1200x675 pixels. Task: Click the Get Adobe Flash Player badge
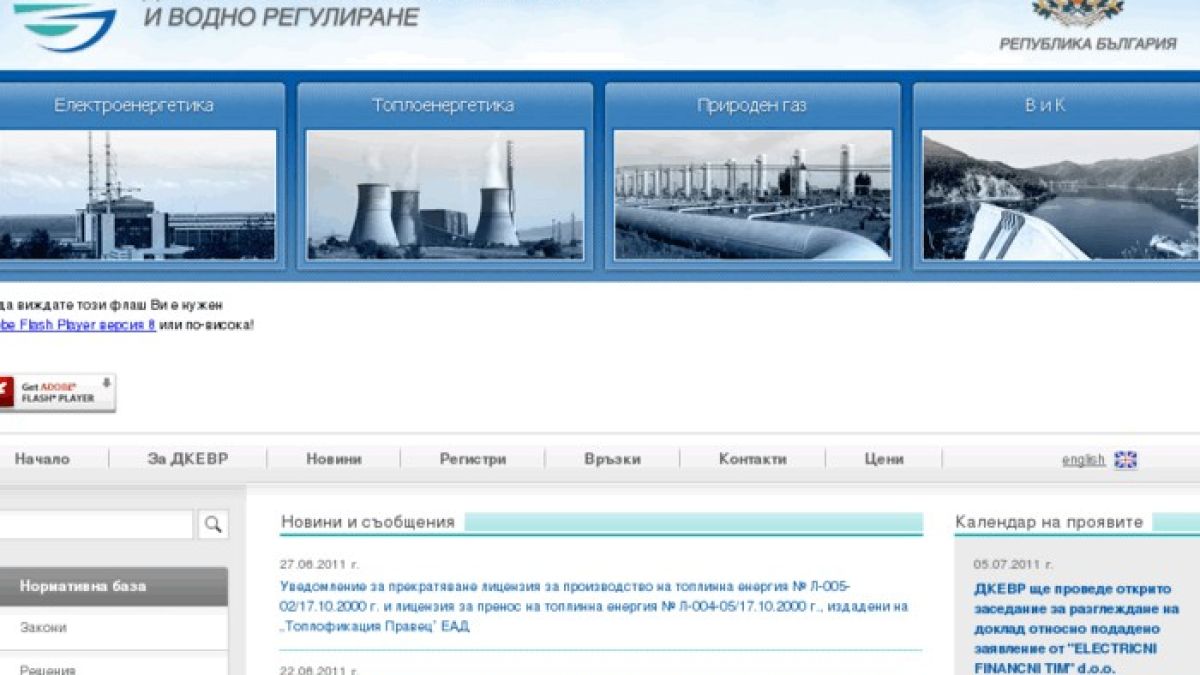coord(57,392)
